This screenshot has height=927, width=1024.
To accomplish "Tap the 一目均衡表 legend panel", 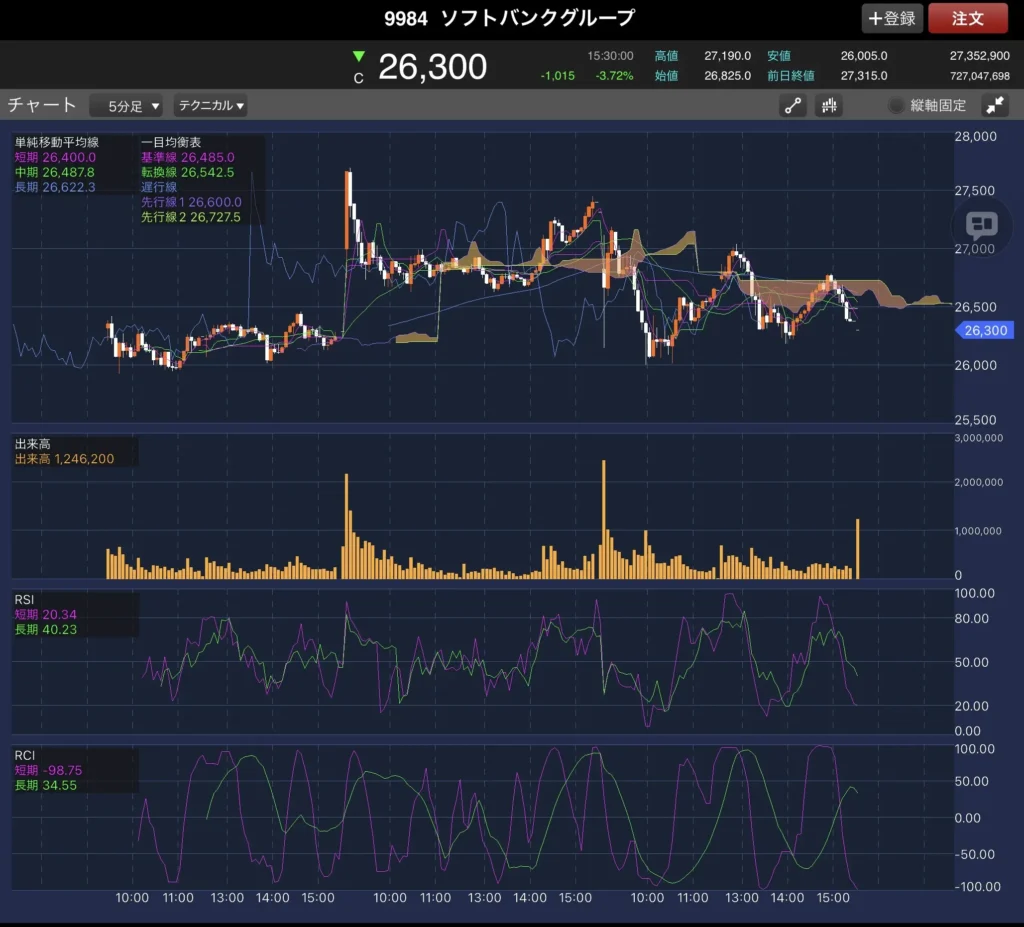I will 202,179.
